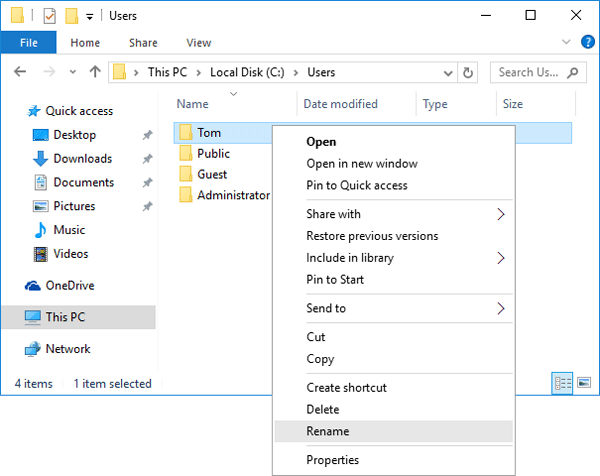Switch to large icons view in status bar

[584, 383]
